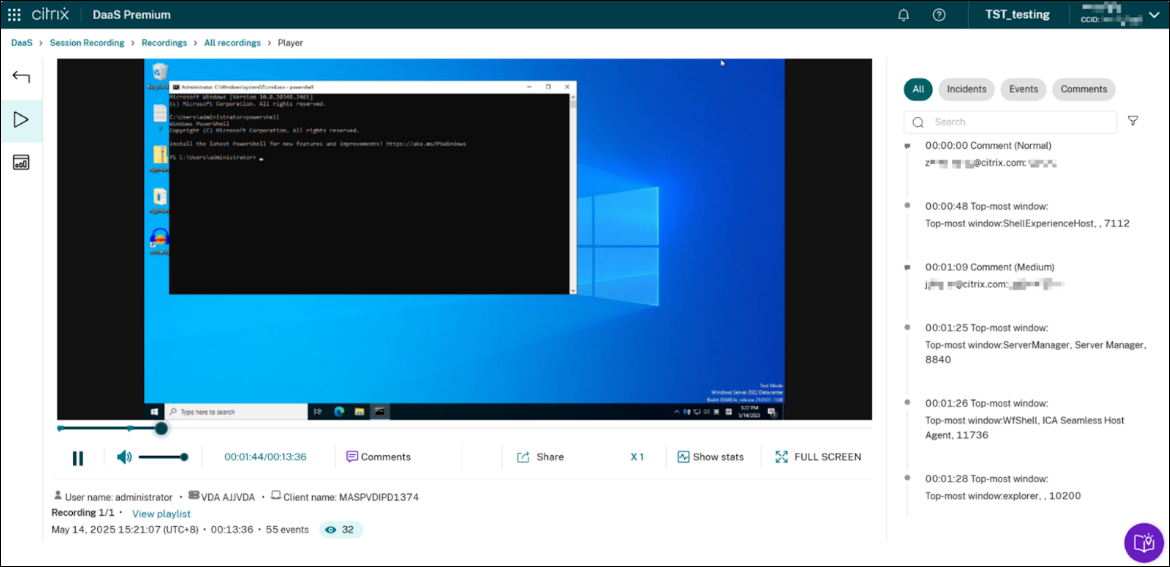
Task: Expand the TST_testing account menu
Action: click(x=1017, y=15)
